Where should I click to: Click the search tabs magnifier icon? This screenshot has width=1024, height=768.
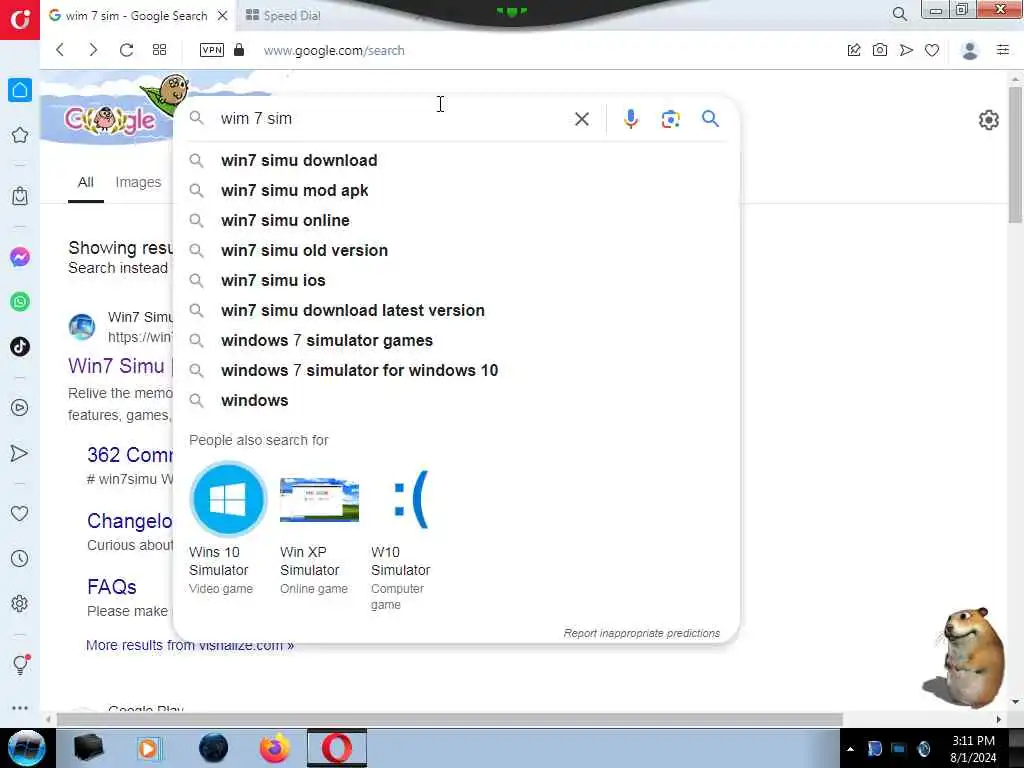pyautogui.click(x=900, y=14)
